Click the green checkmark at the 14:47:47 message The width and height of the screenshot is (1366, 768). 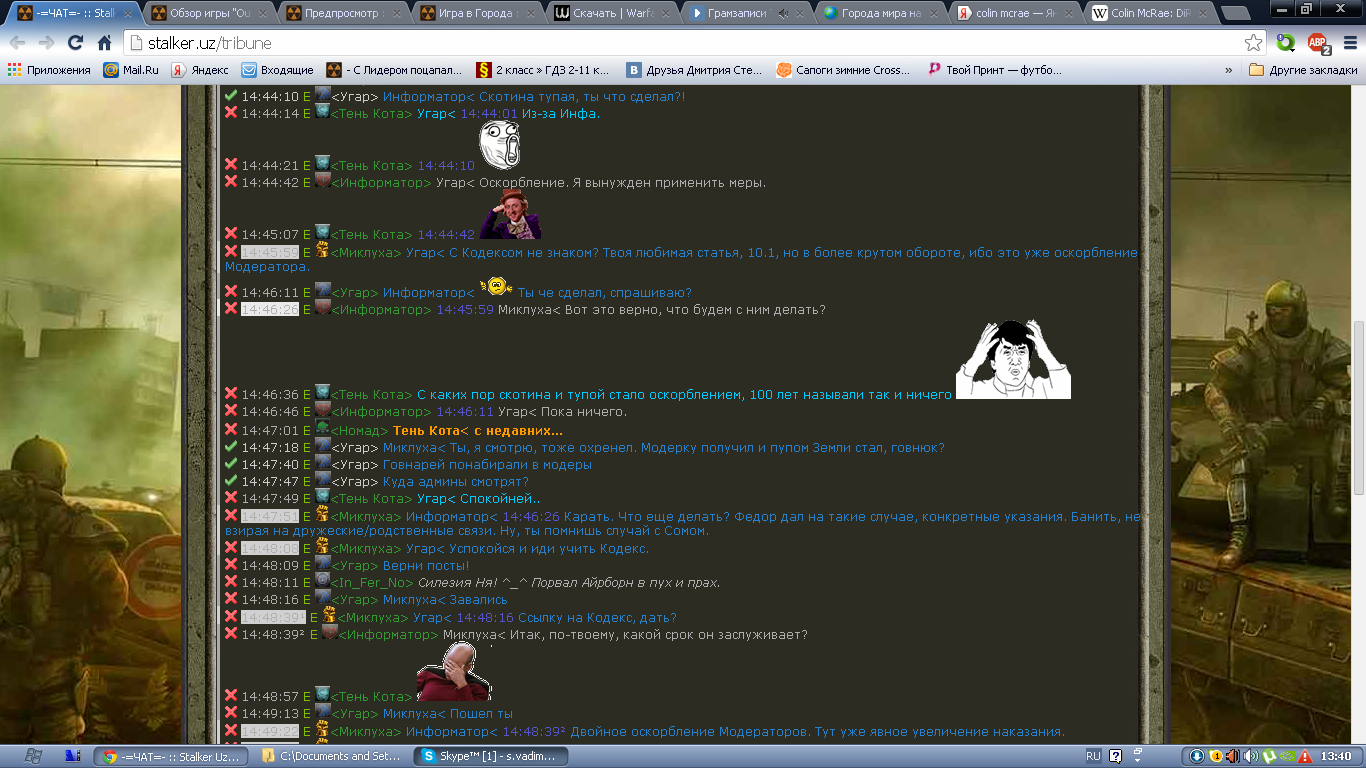(x=231, y=481)
